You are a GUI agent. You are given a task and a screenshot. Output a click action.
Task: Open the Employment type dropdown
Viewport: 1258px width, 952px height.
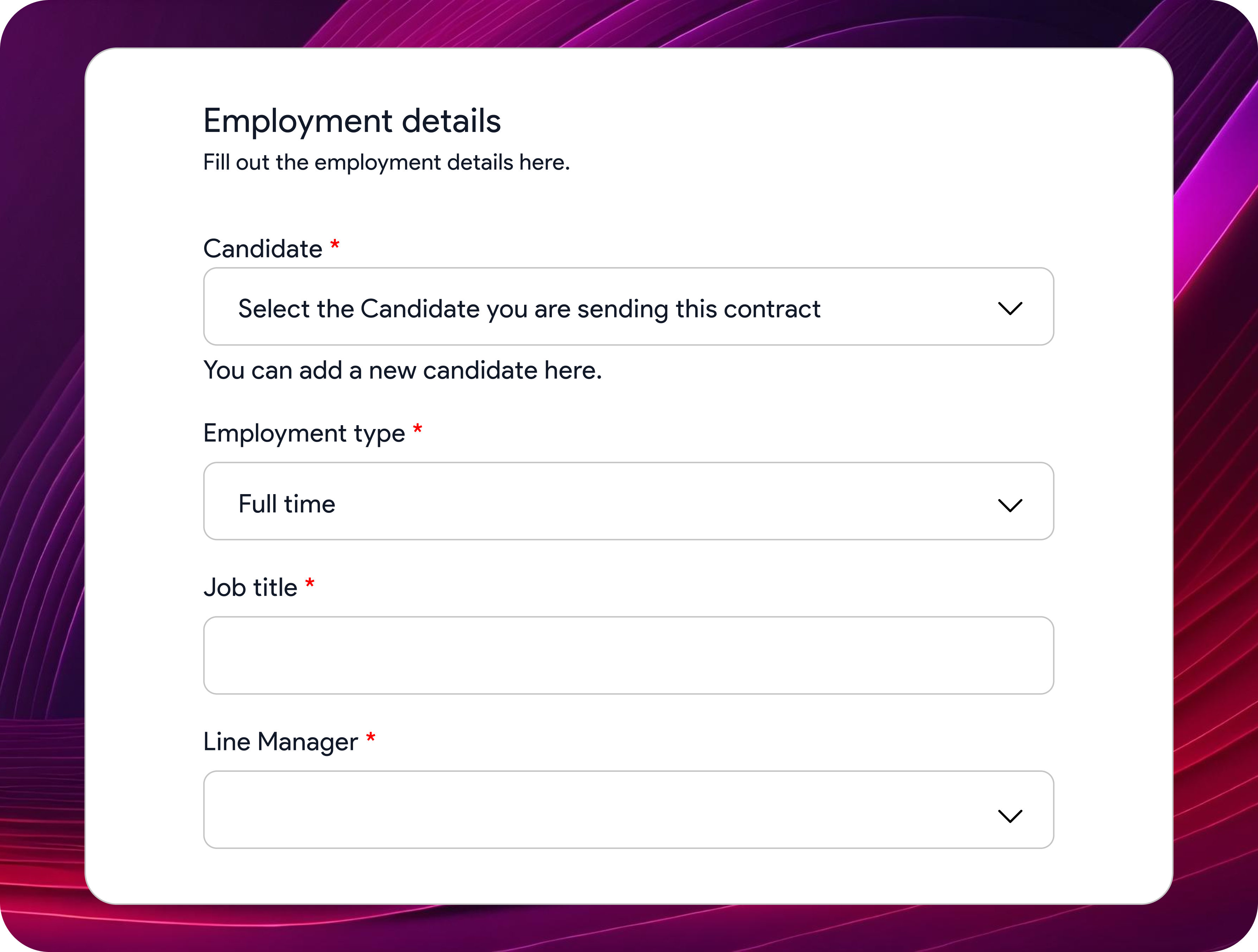(628, 501)
